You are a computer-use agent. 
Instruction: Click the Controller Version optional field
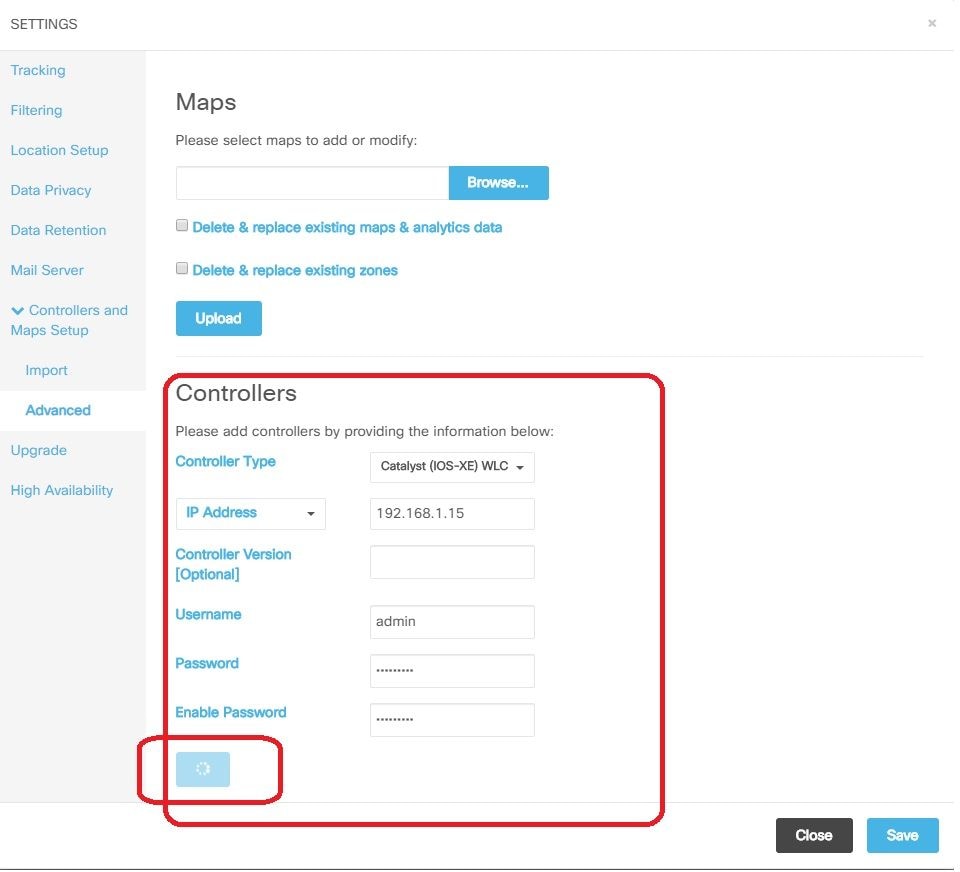tap(452, 562)
